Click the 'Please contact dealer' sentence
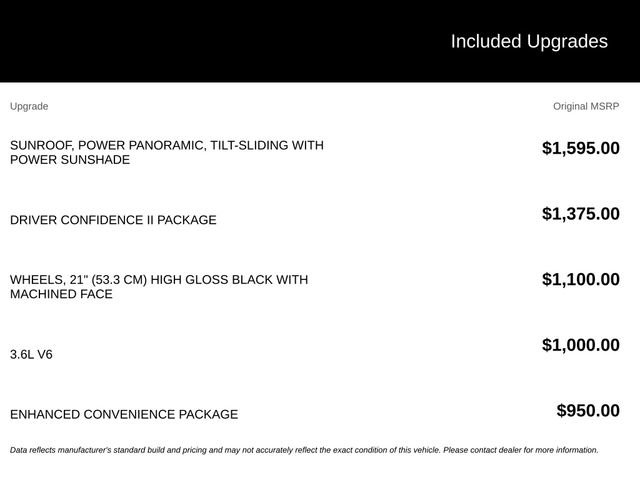Viewport: 640px width, 480px height. tap(521, 450)
